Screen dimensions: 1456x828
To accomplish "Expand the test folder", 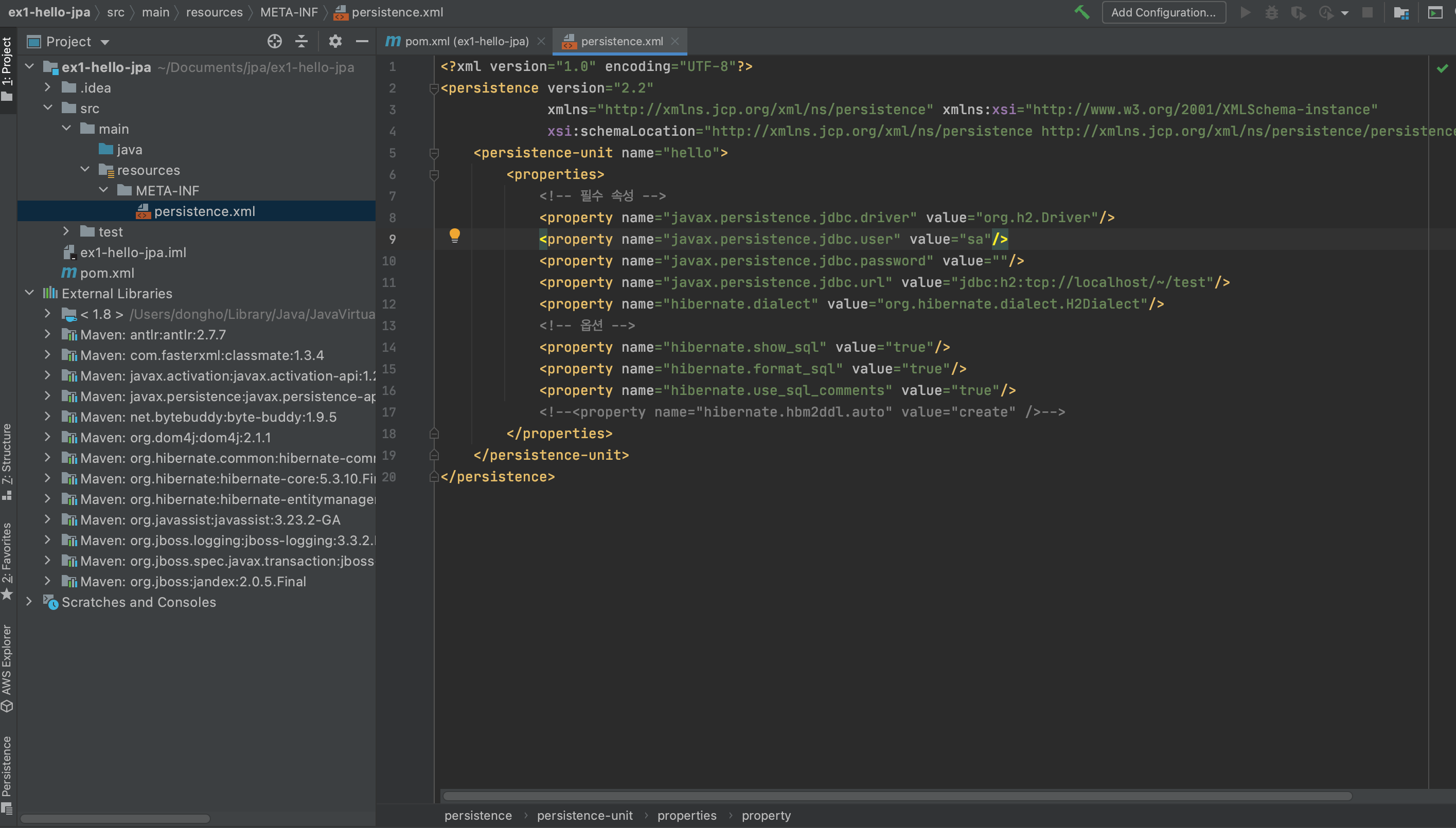I will [66, 231].
